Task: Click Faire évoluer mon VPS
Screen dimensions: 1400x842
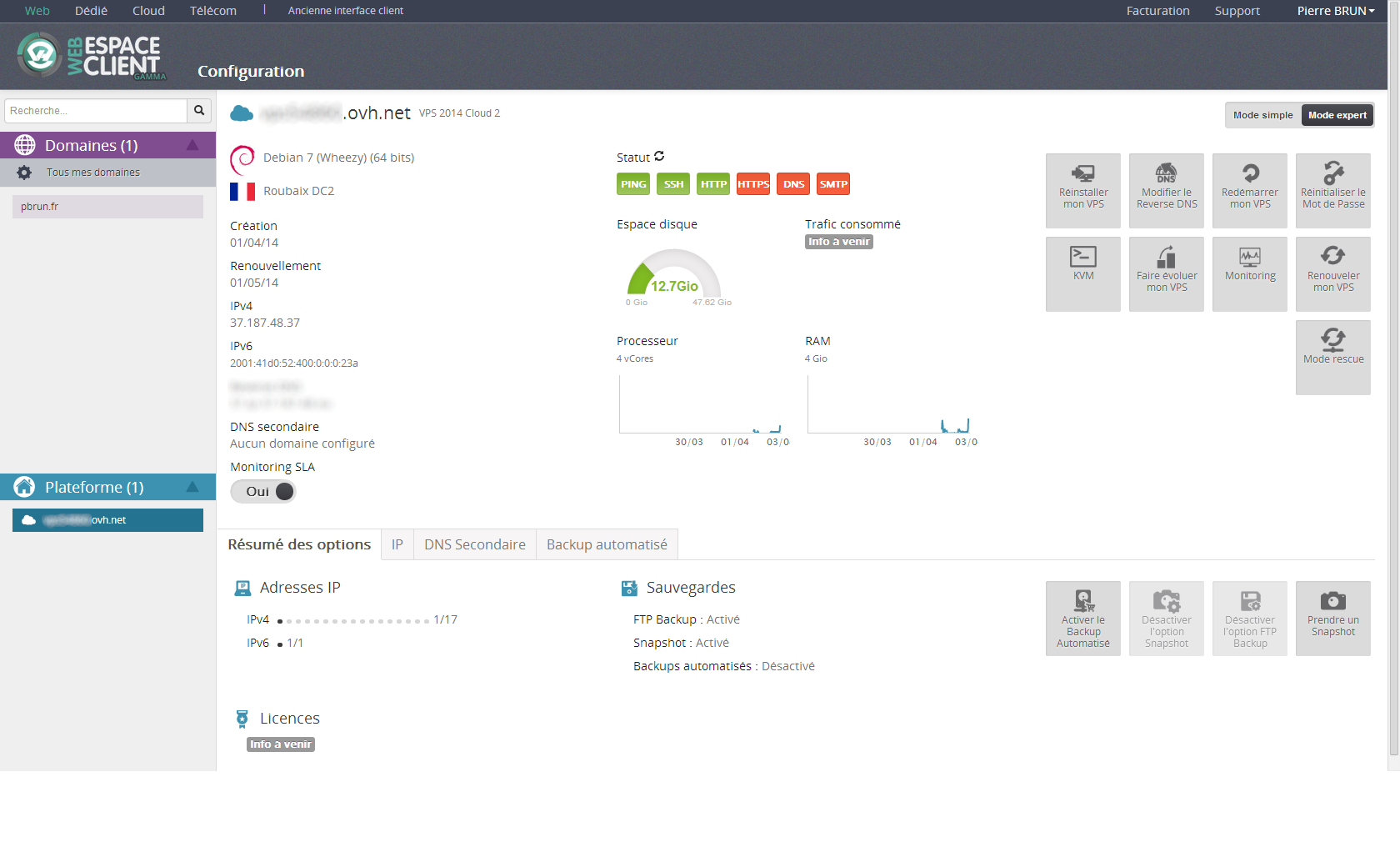Action: click(1166, 273)
